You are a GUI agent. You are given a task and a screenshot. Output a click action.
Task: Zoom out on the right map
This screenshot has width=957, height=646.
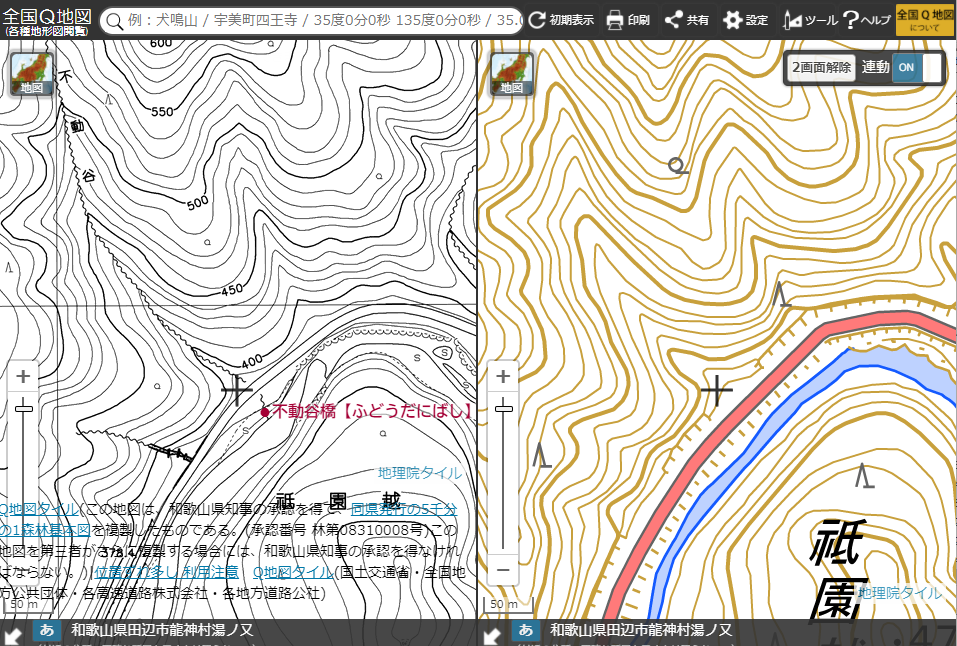(x=502, y=570)
